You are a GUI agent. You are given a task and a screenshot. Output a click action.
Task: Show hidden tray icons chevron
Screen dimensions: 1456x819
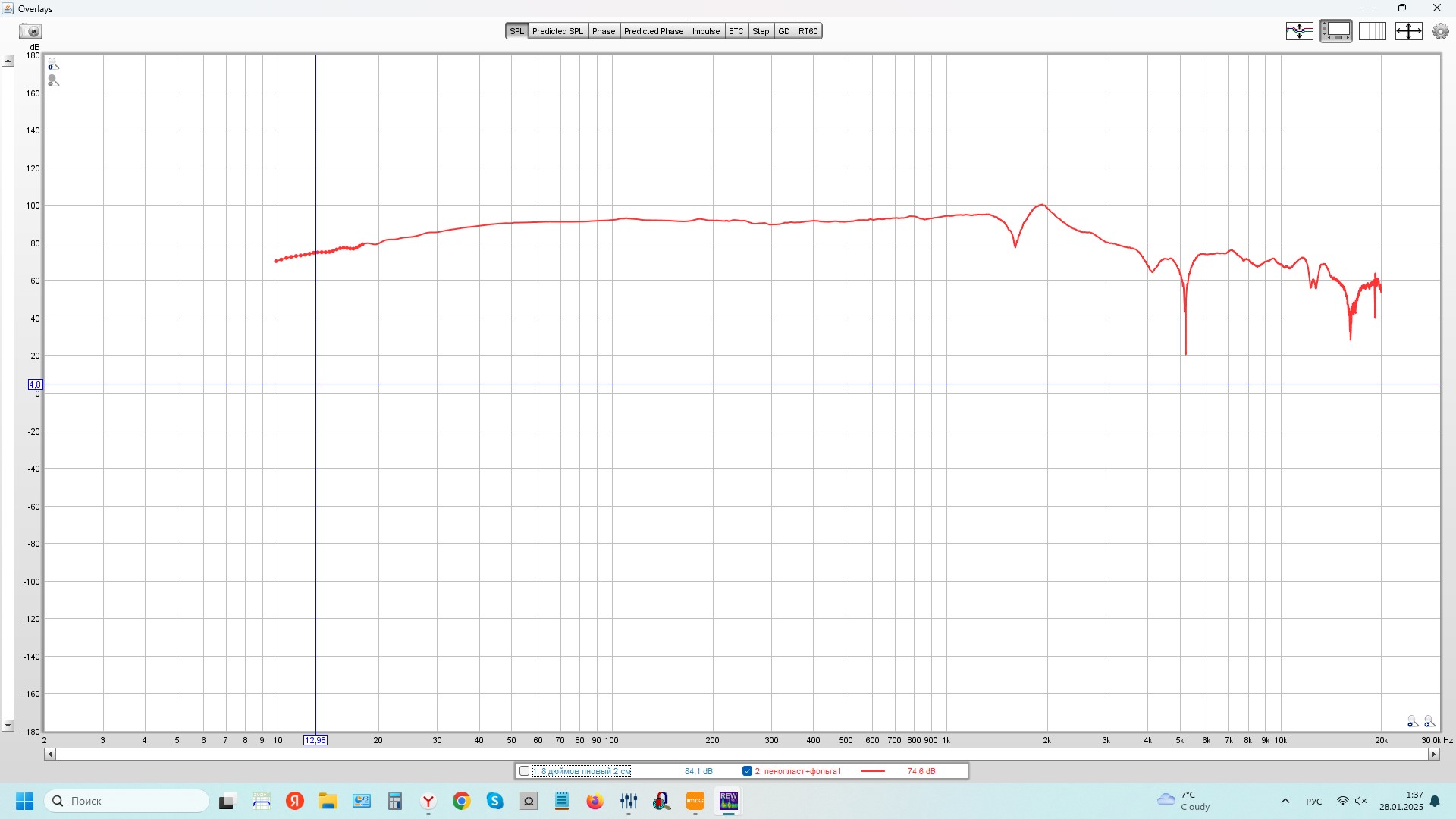click(x=1285, y=801)
